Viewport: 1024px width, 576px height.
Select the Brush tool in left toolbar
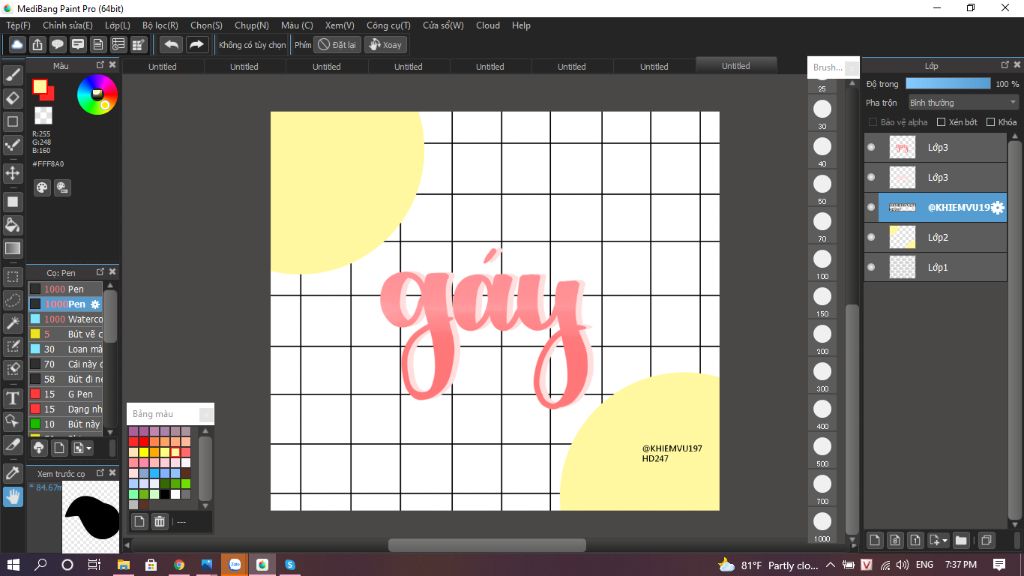[12, 75]
